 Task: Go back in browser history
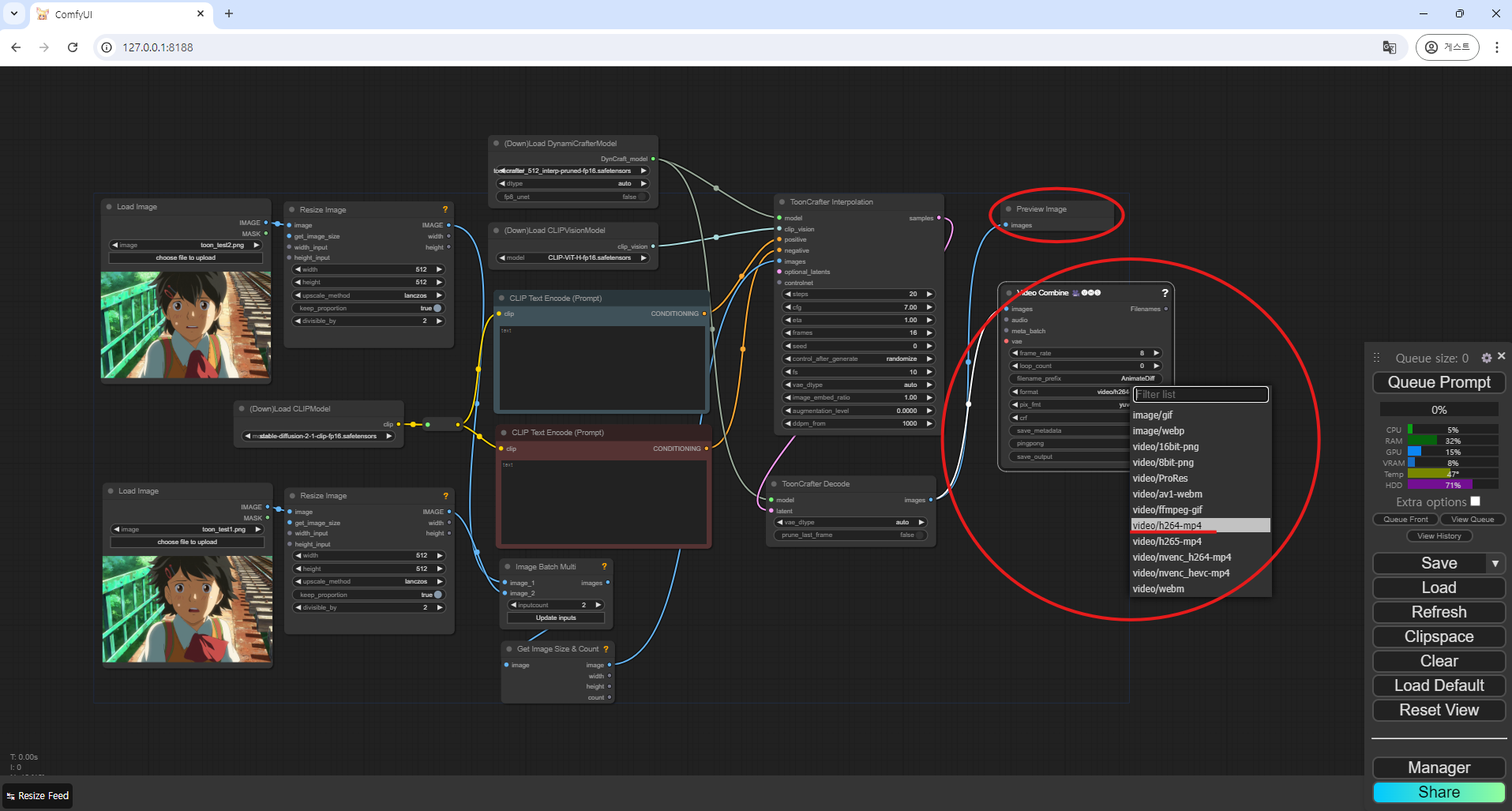[x=16, y=47]
